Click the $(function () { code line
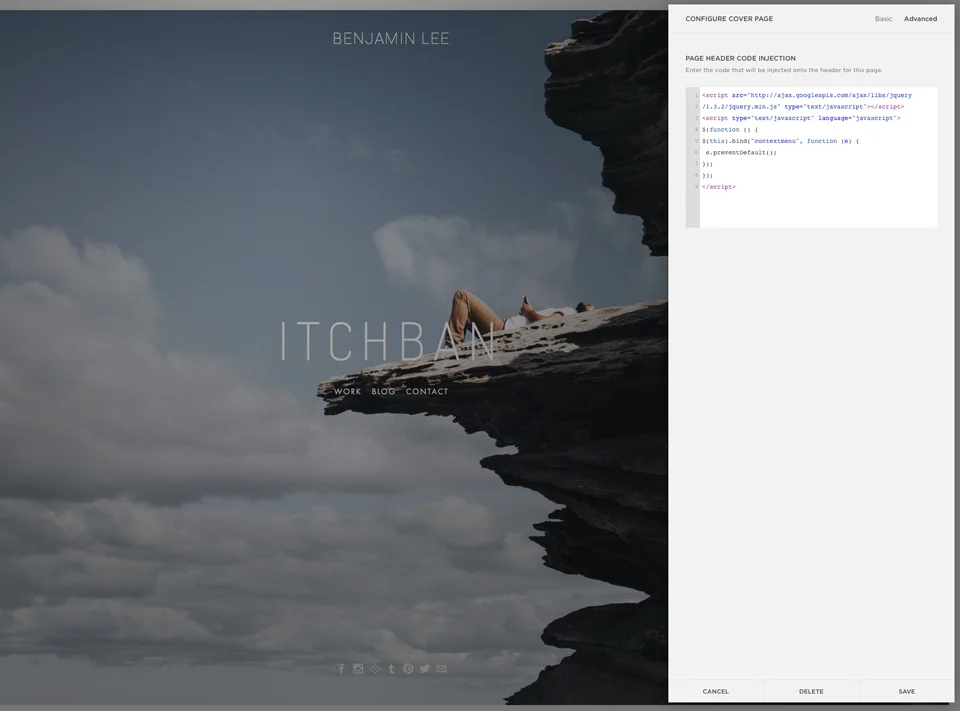The image size is (960, 711). point(730,130)
